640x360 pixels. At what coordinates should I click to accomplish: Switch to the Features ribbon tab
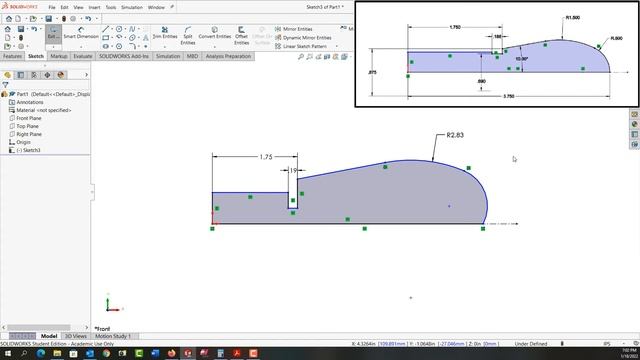(x=12, y=56)
